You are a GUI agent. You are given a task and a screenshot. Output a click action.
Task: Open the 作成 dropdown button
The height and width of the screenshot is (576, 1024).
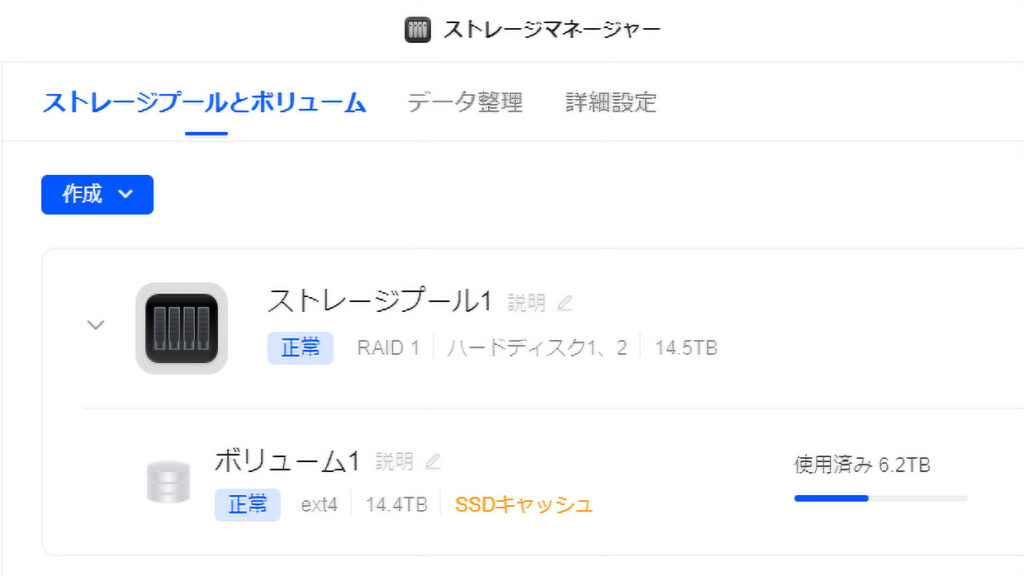tap(97, 195)
